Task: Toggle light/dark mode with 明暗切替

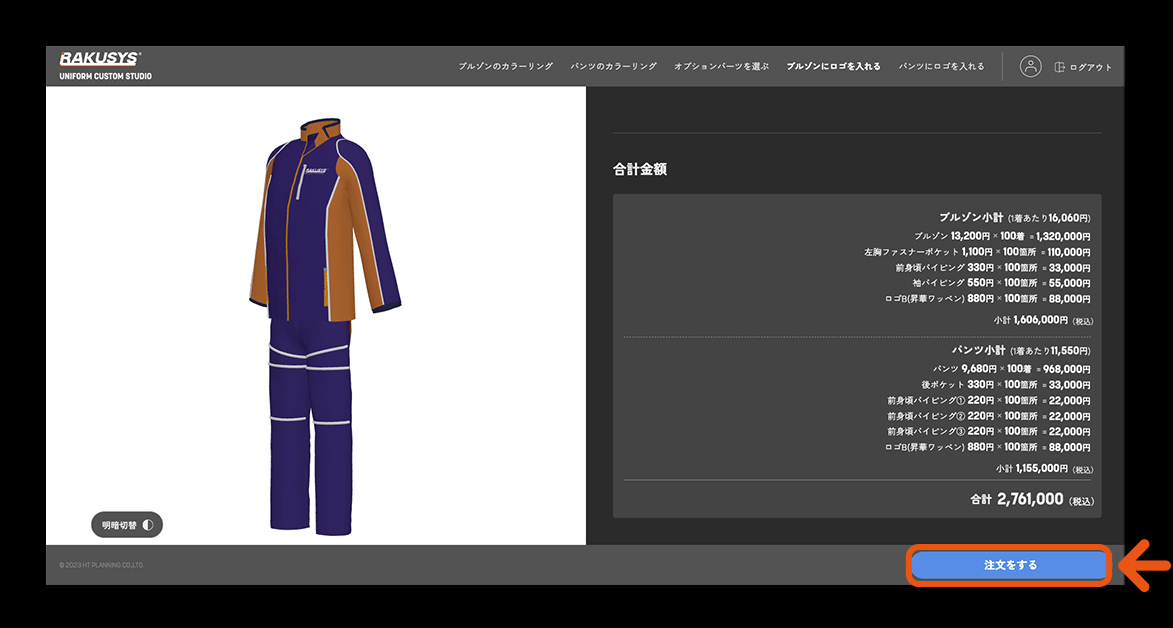Action: (127, 524)
